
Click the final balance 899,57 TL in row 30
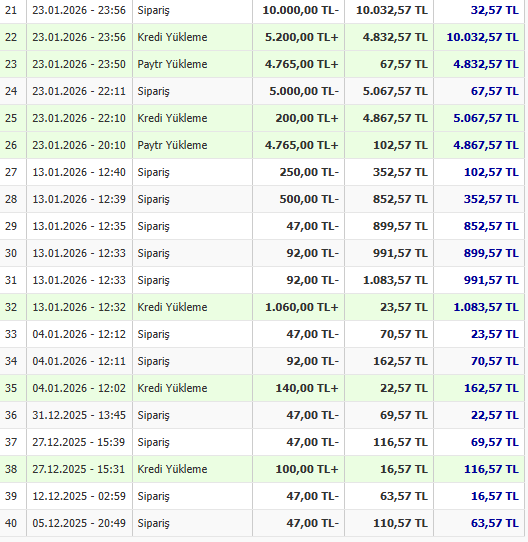[x=491, y=253]
